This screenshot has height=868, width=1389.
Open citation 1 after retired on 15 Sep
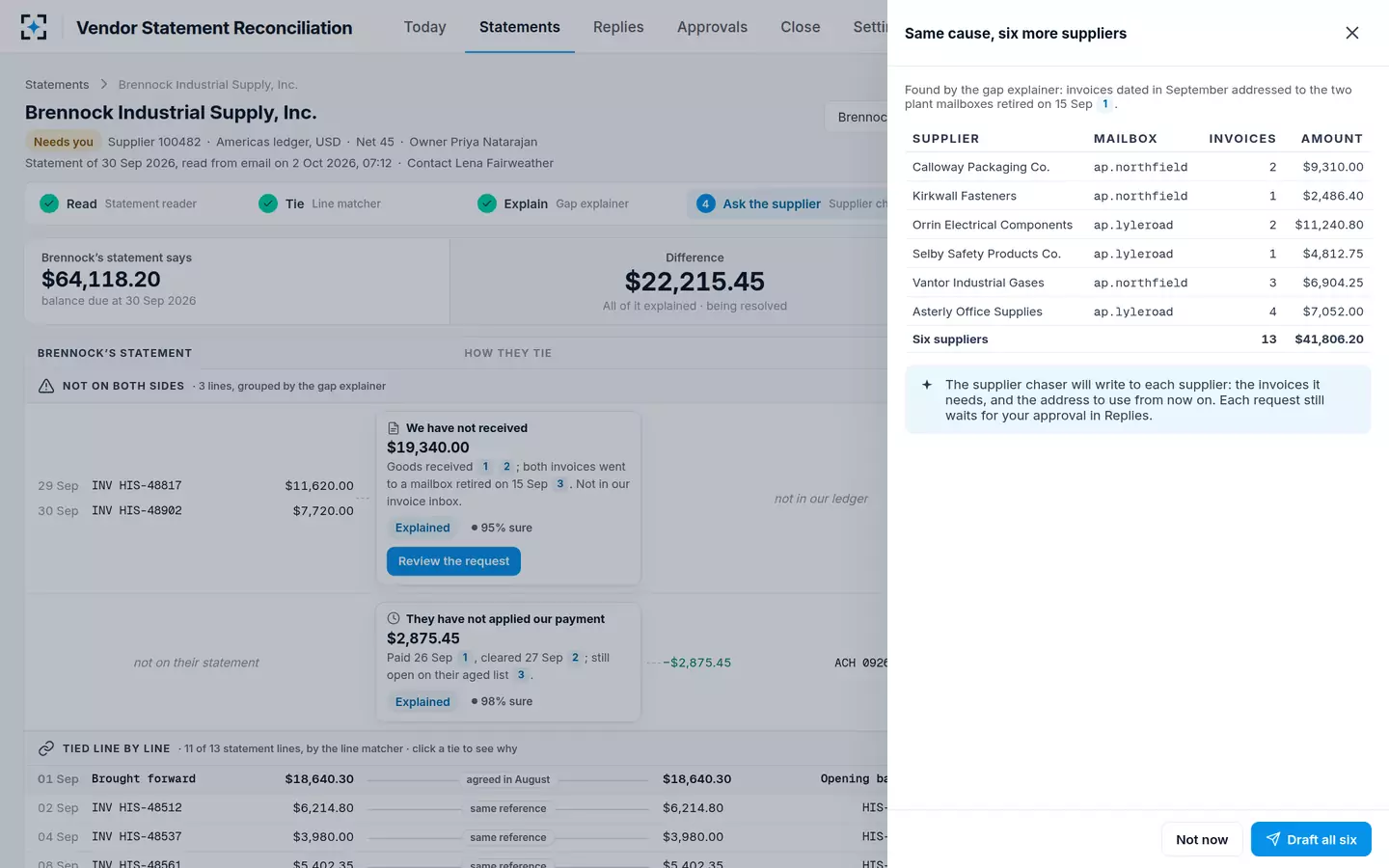[x=1105, y=104]
